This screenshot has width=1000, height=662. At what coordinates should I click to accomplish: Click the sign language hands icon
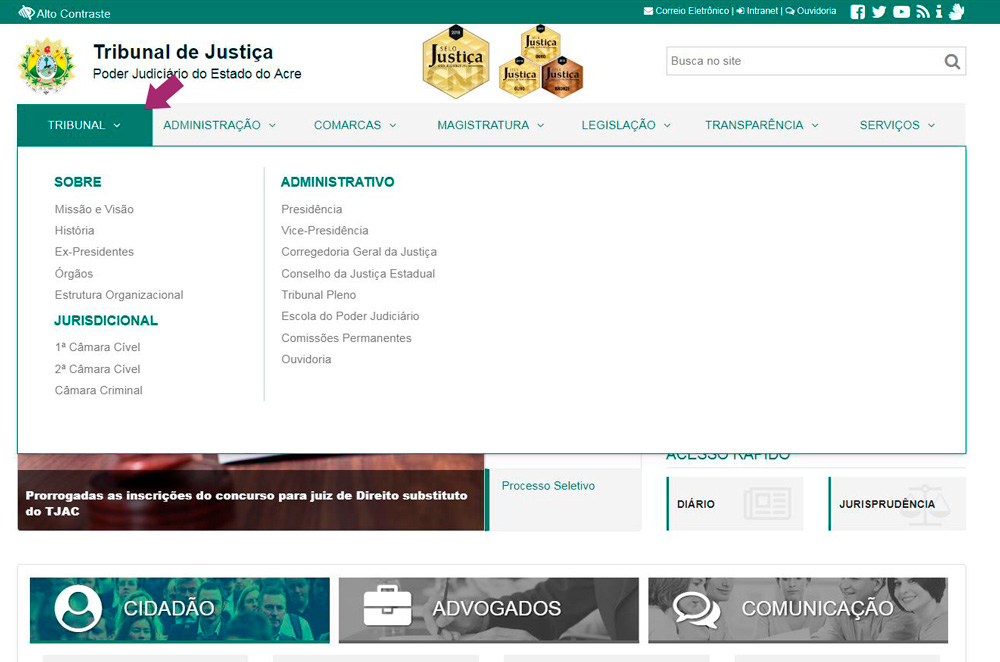pyautogui.click(x=956, y=12)
